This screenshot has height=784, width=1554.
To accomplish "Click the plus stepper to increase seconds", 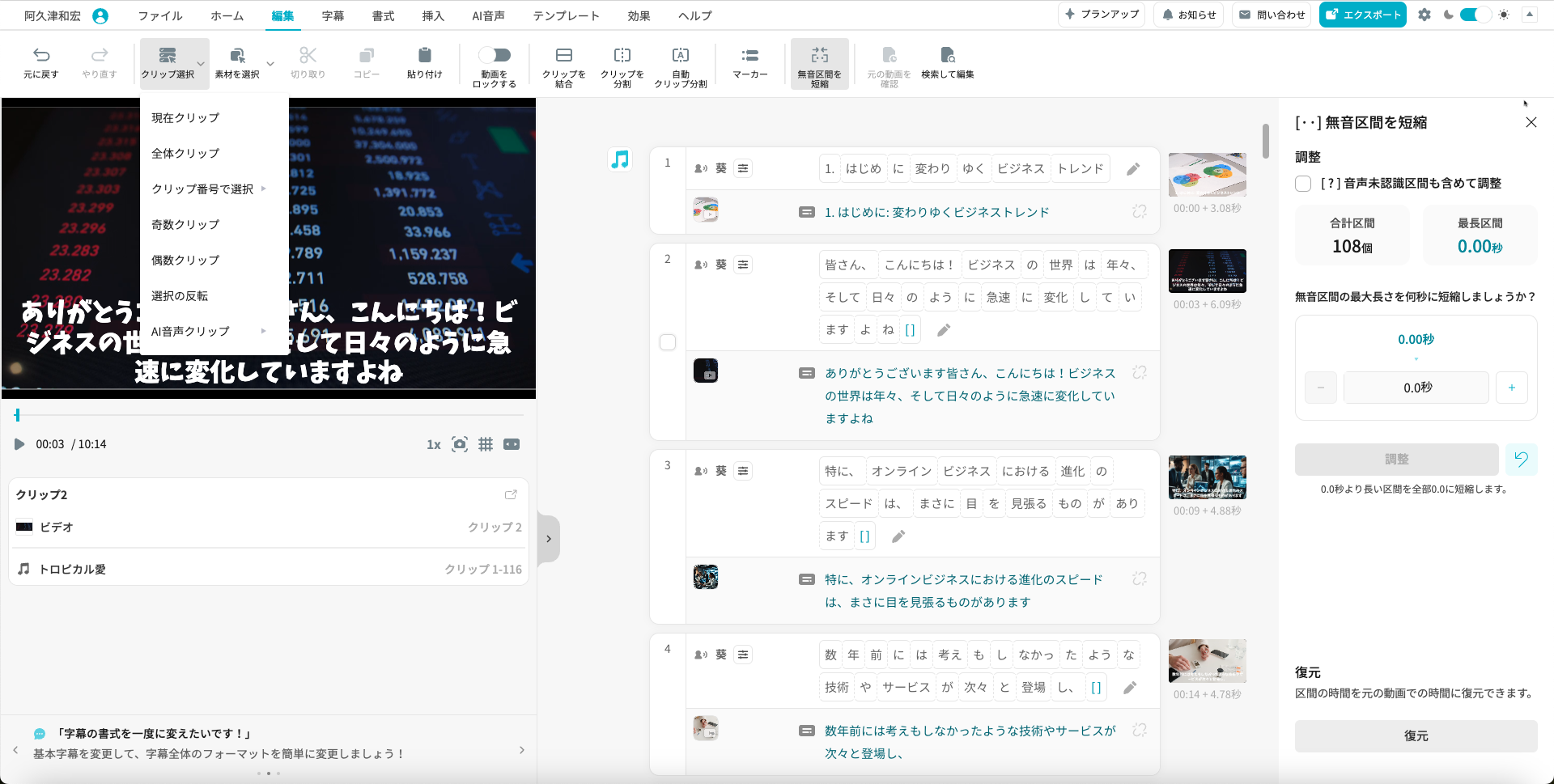I will 1512,388.
